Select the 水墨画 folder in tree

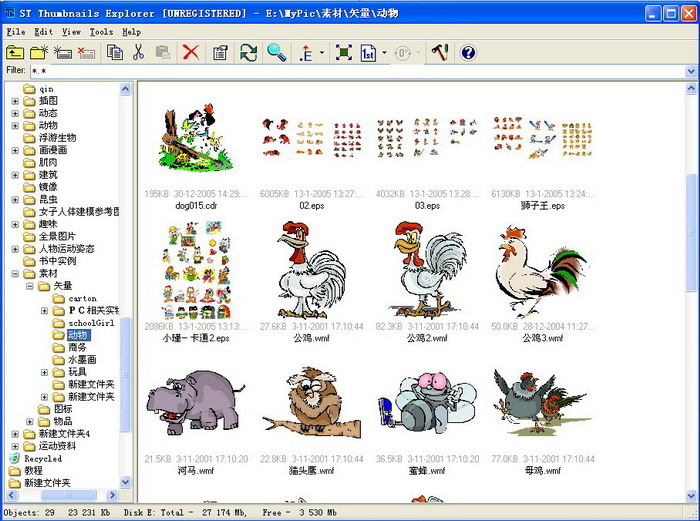(x=82, y=360)
